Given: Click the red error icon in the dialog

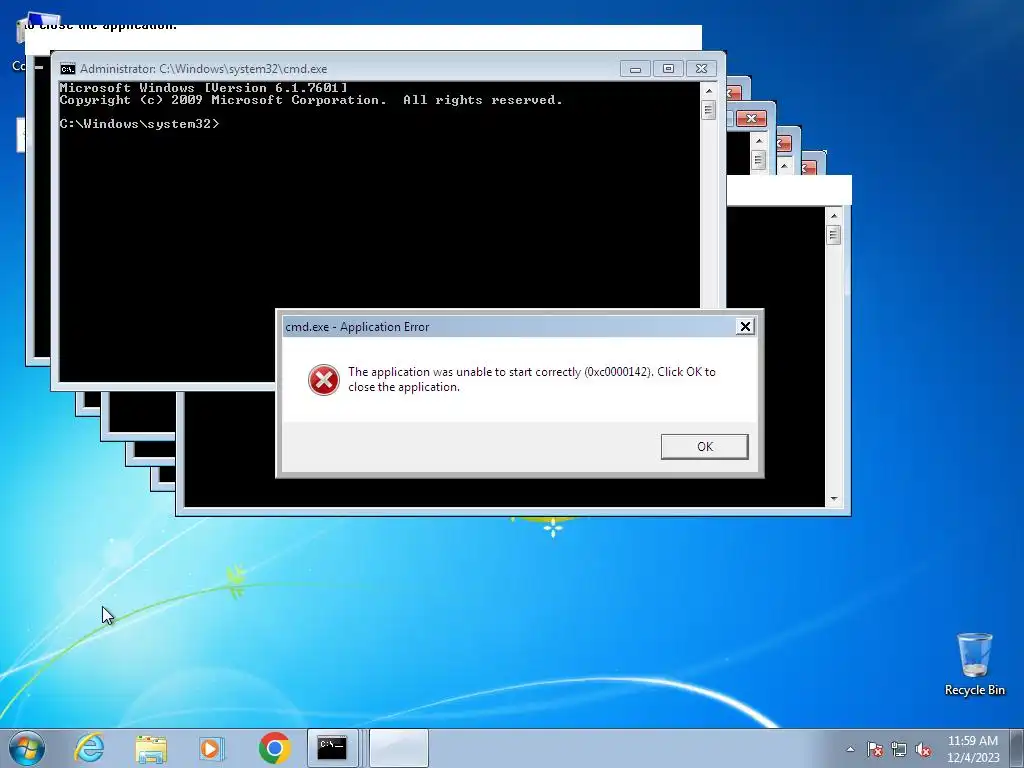Looking at the screenshot, I should tap(324, 380).
